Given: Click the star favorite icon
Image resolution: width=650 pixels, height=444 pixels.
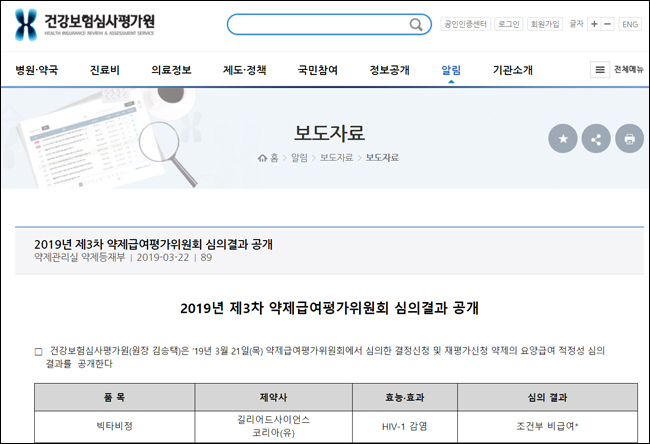Looking at the screenshot, I should click(x=563, y=138).
